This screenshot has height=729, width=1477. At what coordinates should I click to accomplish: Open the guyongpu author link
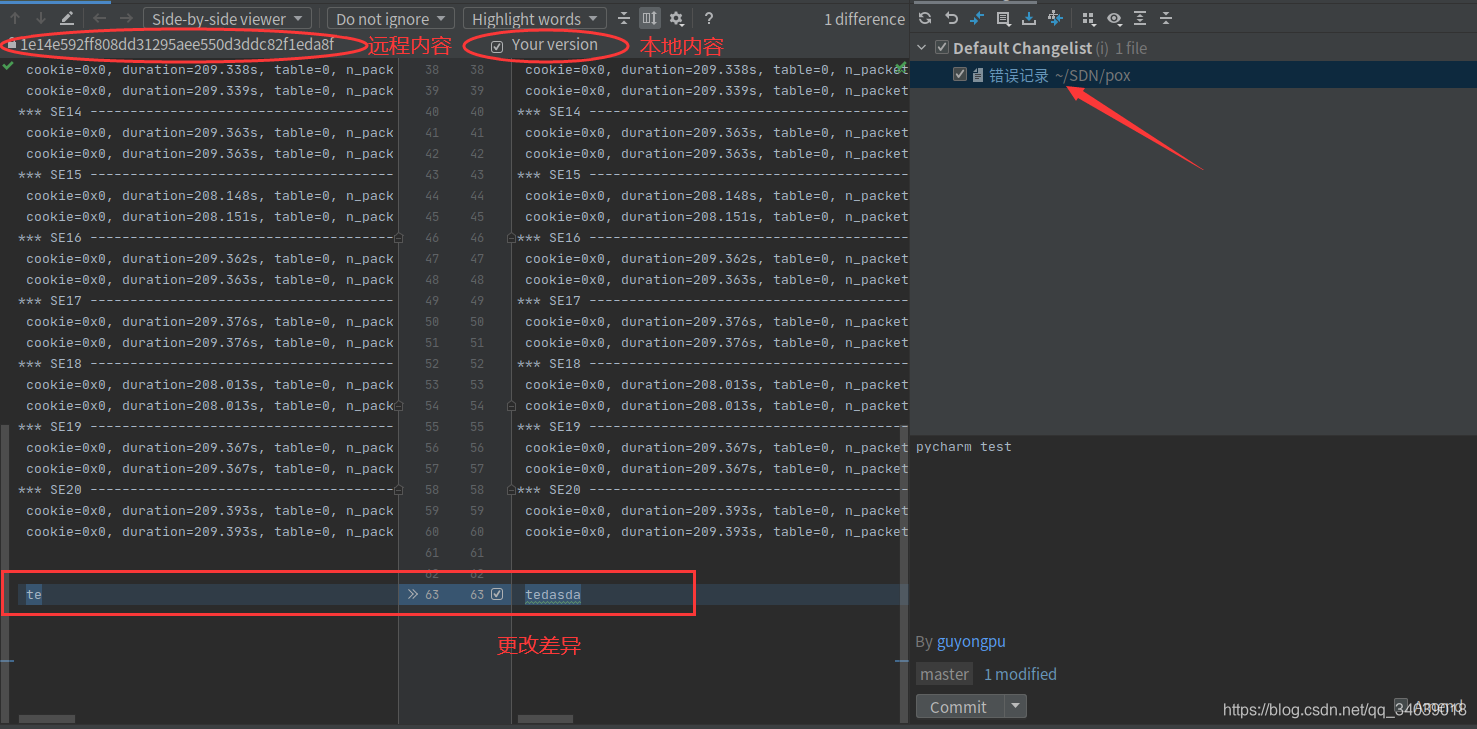(969, 641)
